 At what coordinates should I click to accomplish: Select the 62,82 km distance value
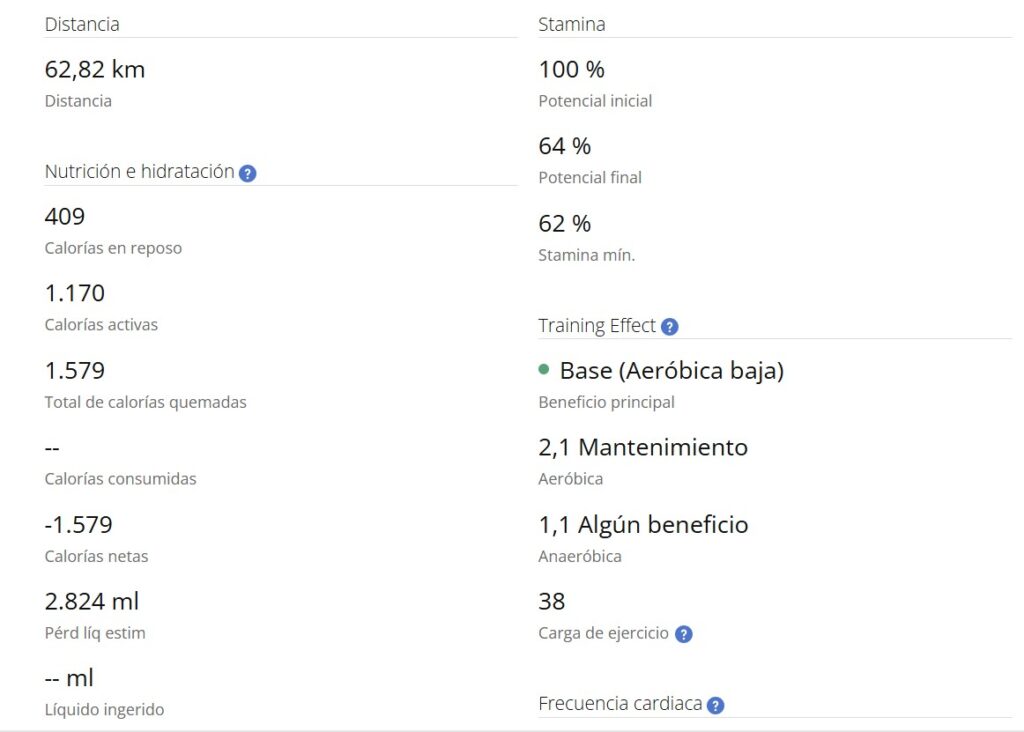95,69
